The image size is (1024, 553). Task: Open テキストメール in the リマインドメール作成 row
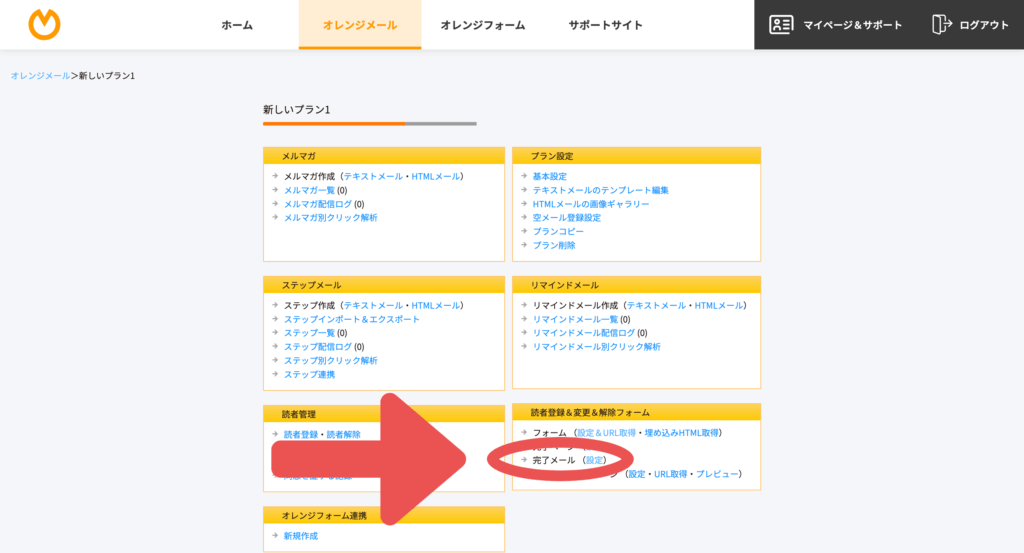(x=656, y=306)
